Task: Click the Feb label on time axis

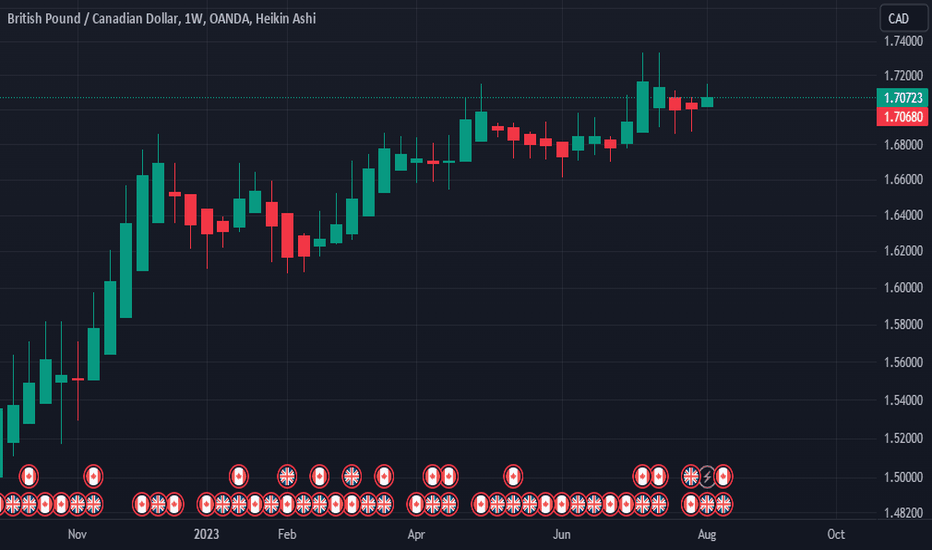Action: click(x=287, y=534)
